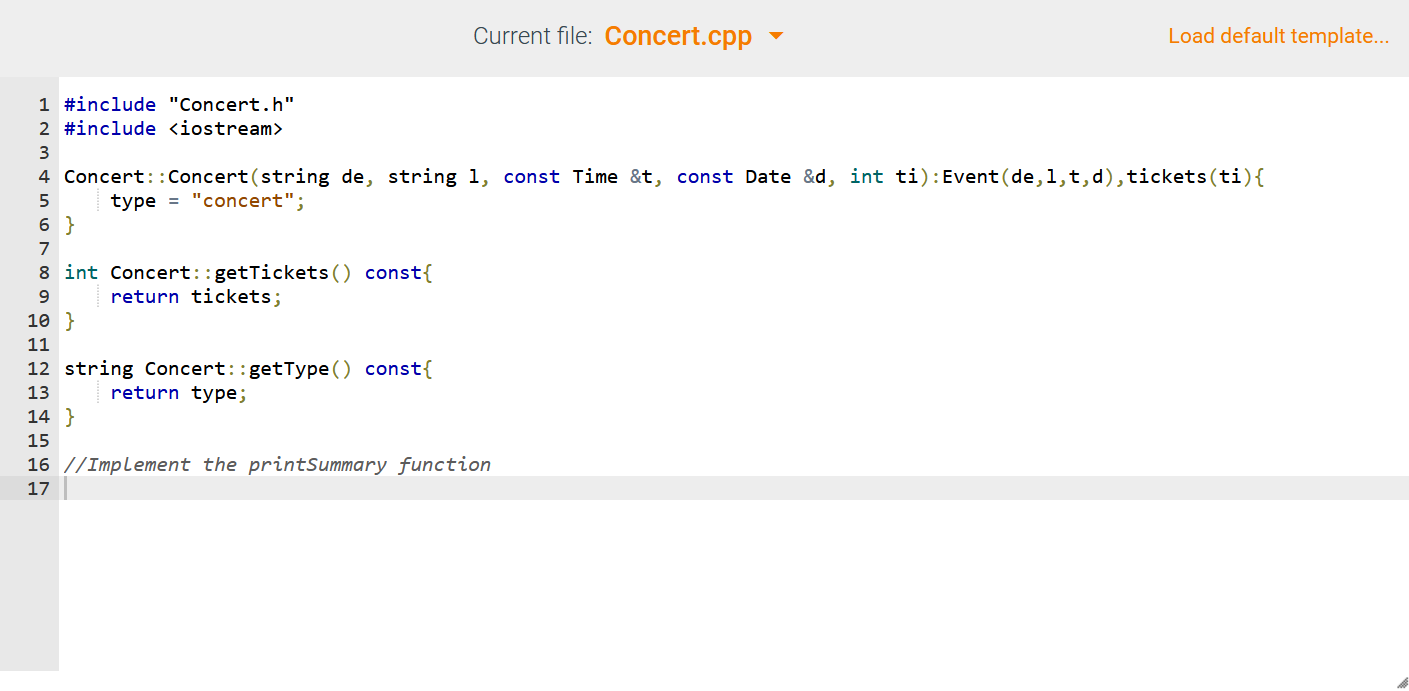Click the return type statement on line 13
Screen dimensions: 1409x691
(x=178, y=392)
